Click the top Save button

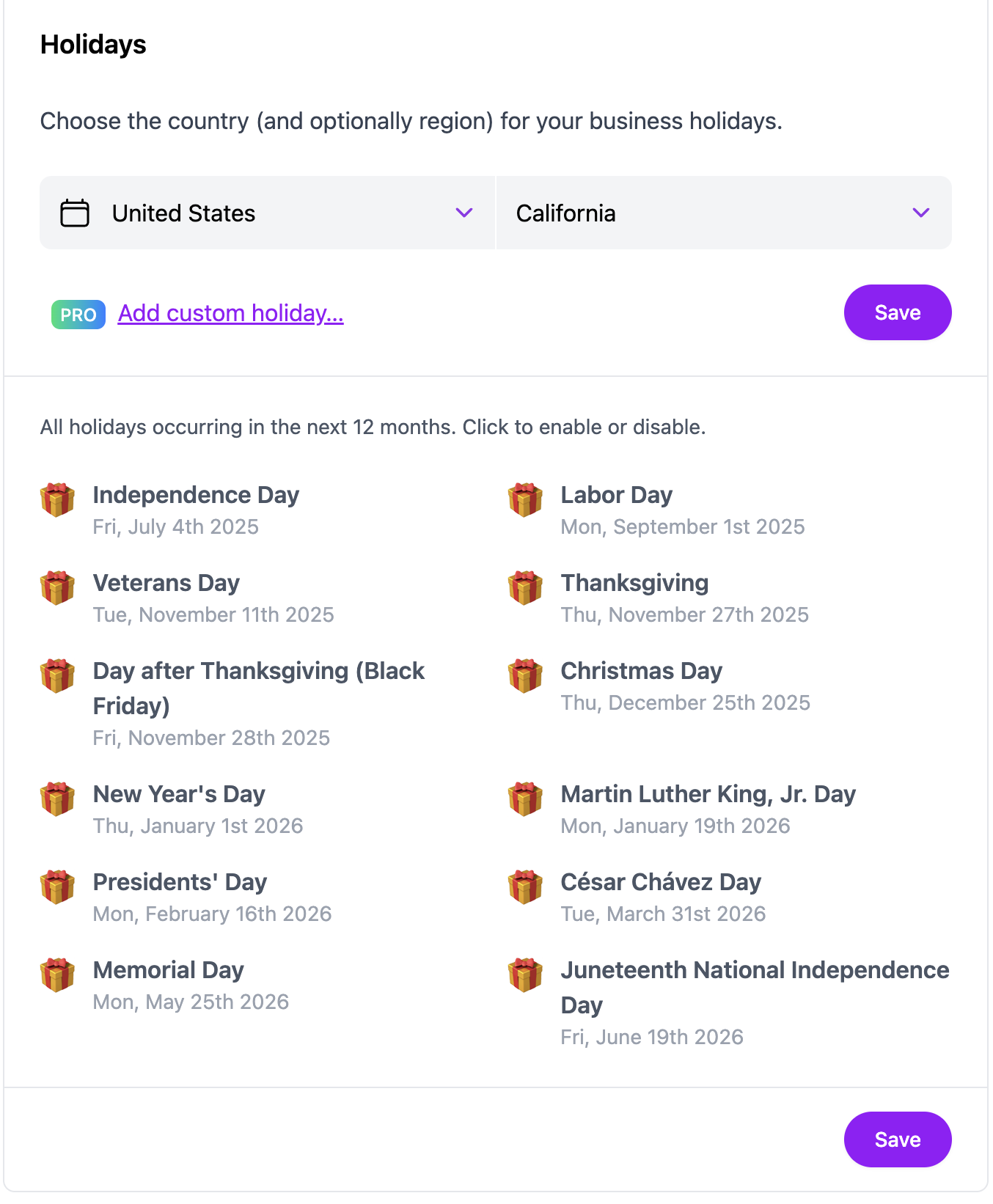898,312
